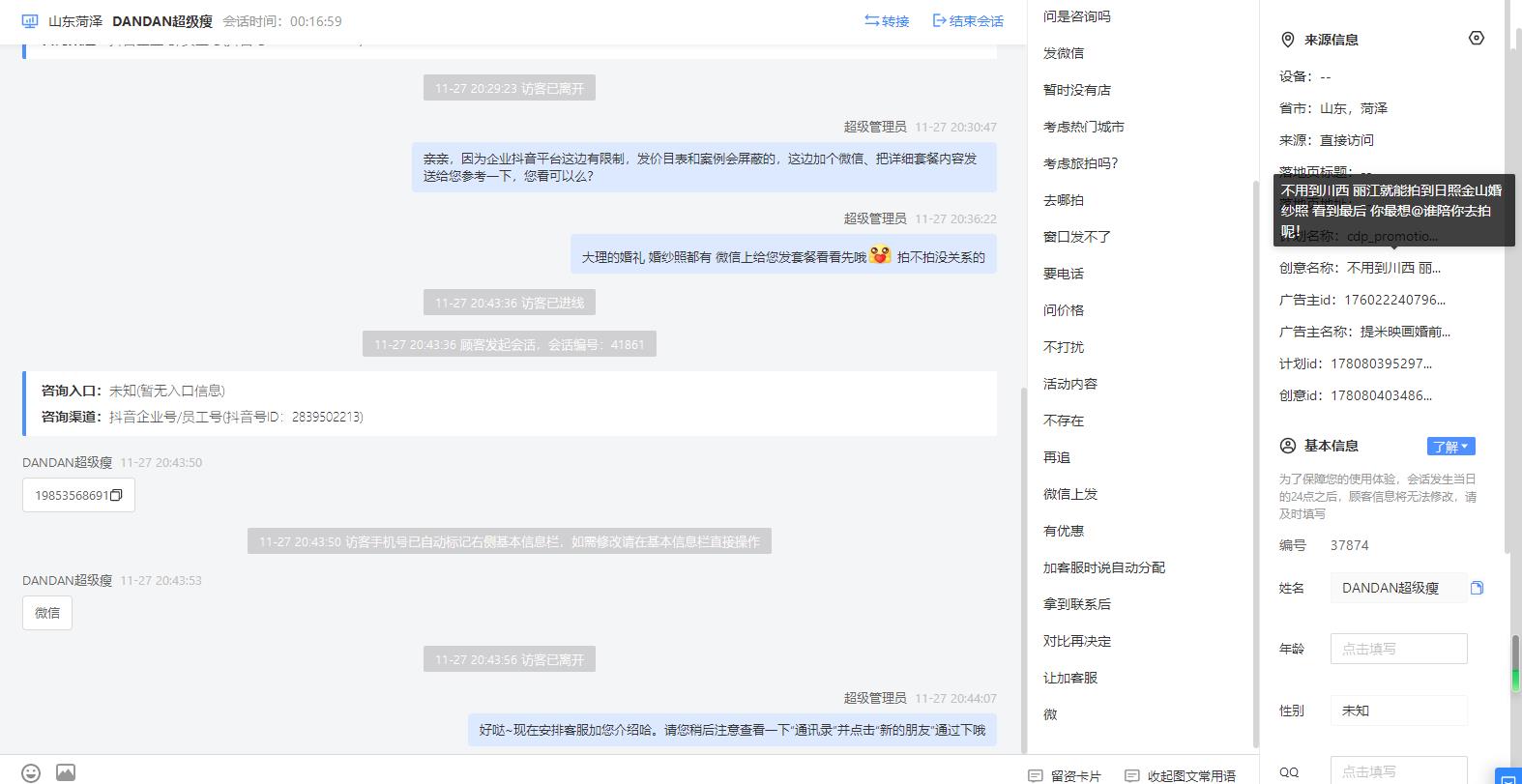Image resolution: width=1522 pixels, height=784 pixels.
Task: Click the monitor icon beside 山东菏泽
Action: click(30, 21)
